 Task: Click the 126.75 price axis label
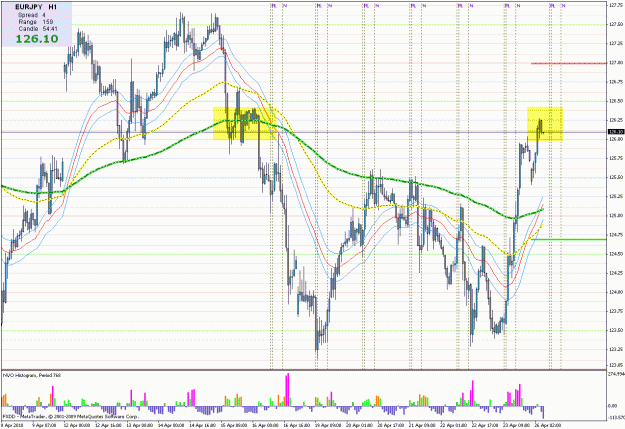(616, 82)
